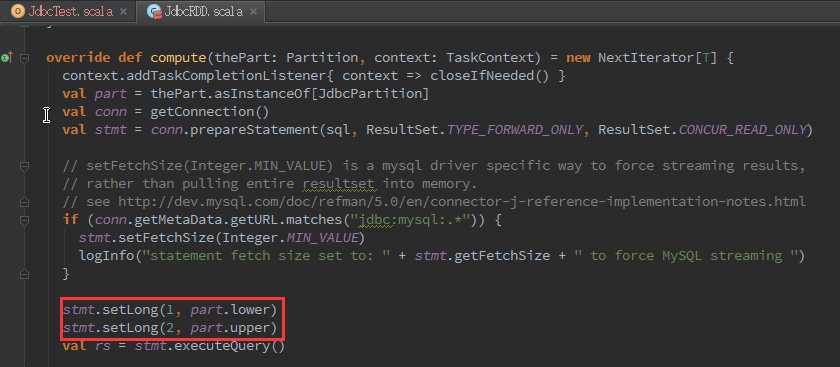Click the getConnection() call
This screenshot has width=840, height=367.
209,111
